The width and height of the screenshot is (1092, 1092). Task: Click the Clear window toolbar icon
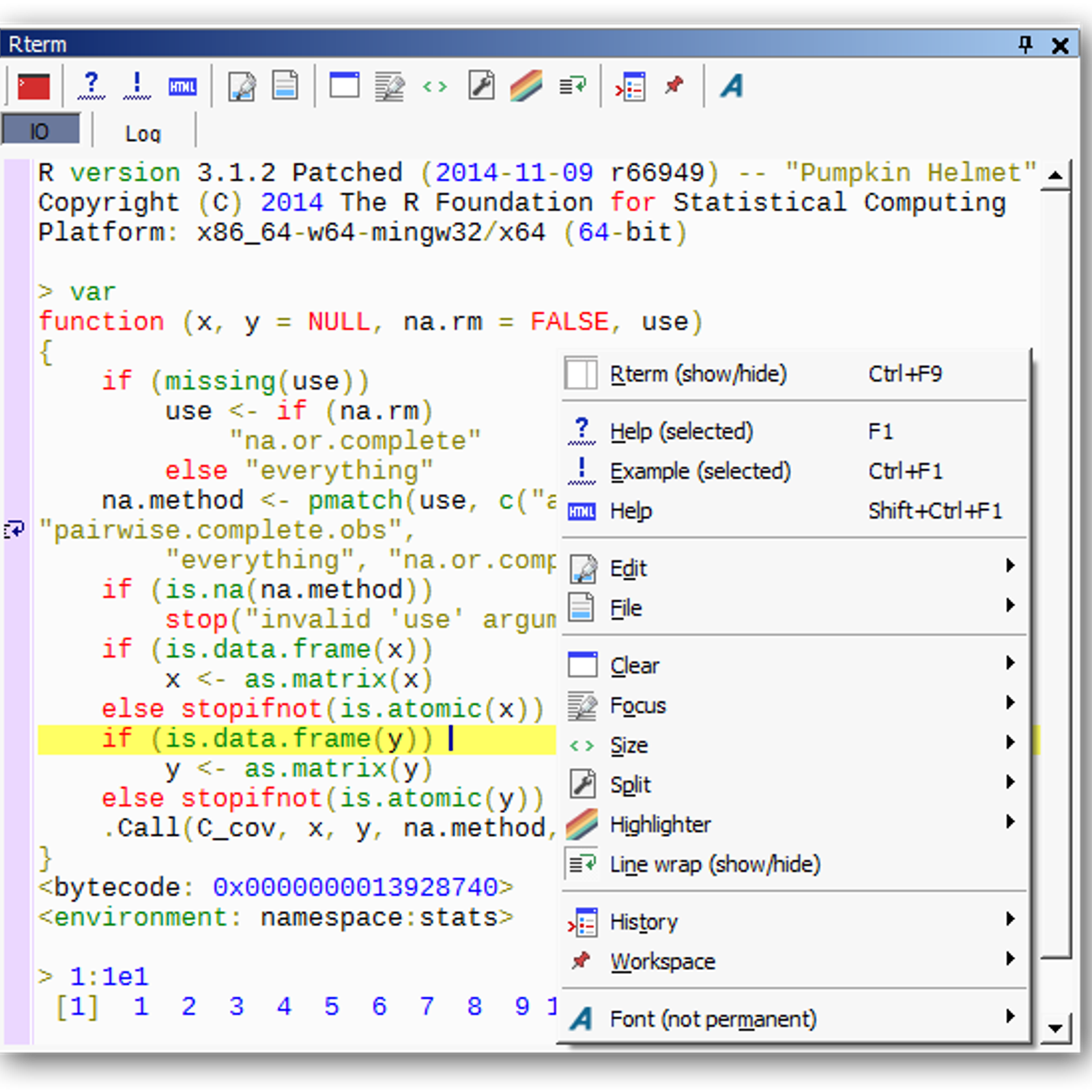tap(345, 85)
